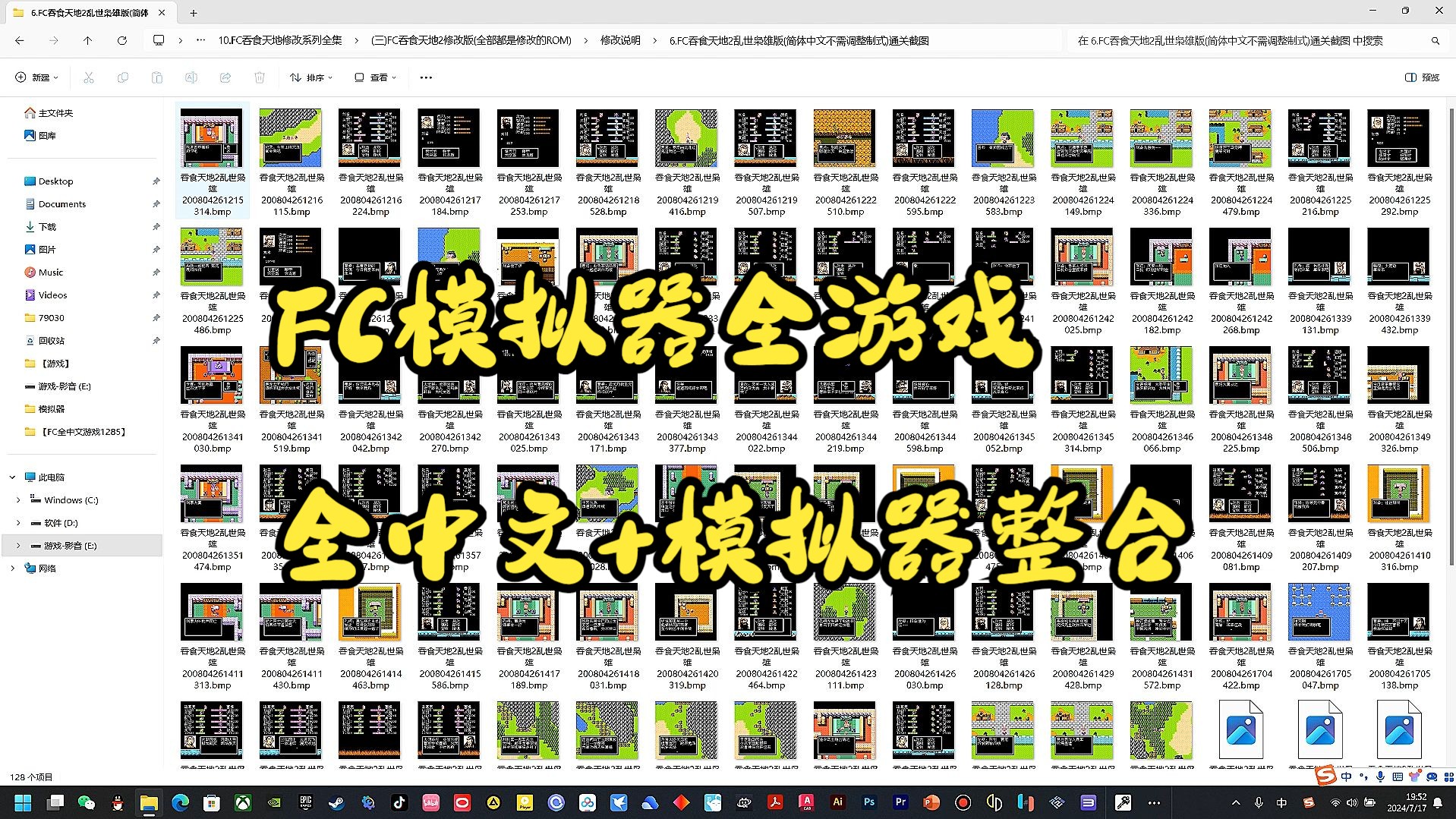Open the See more (...) toolbar menu
Image resolution: width=1456 pixels, height=819 pixels.
click(426, 77)
